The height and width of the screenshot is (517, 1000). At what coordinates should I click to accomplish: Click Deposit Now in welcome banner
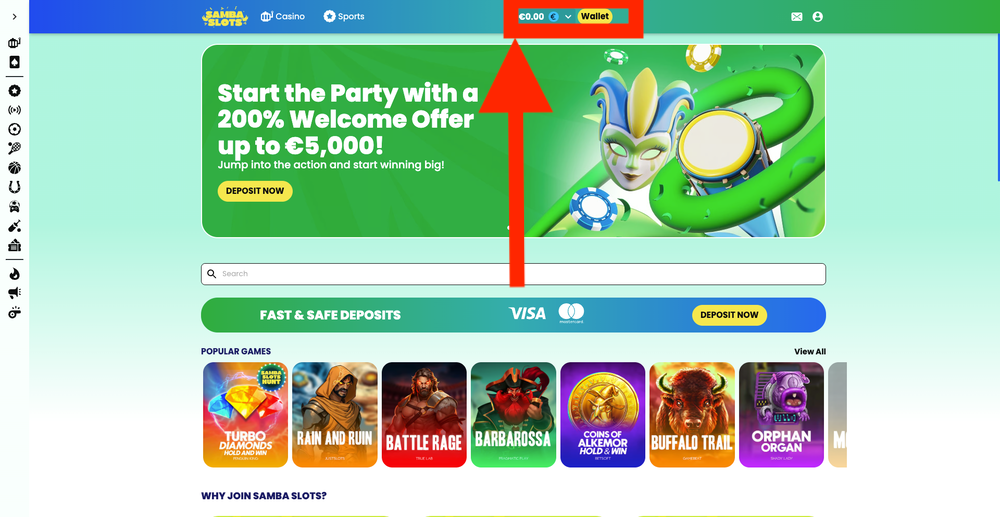(x=255, y=191)
